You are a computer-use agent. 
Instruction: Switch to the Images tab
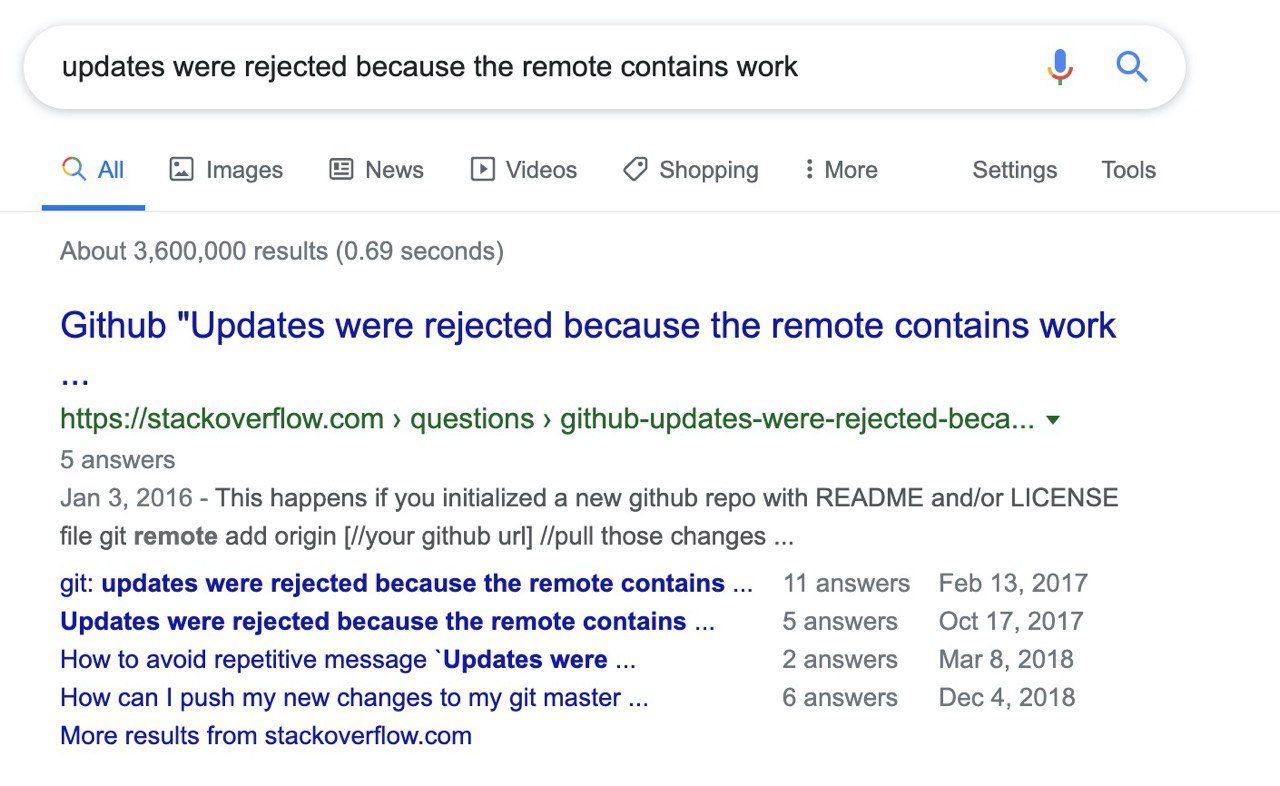click(x=226, y=170)
